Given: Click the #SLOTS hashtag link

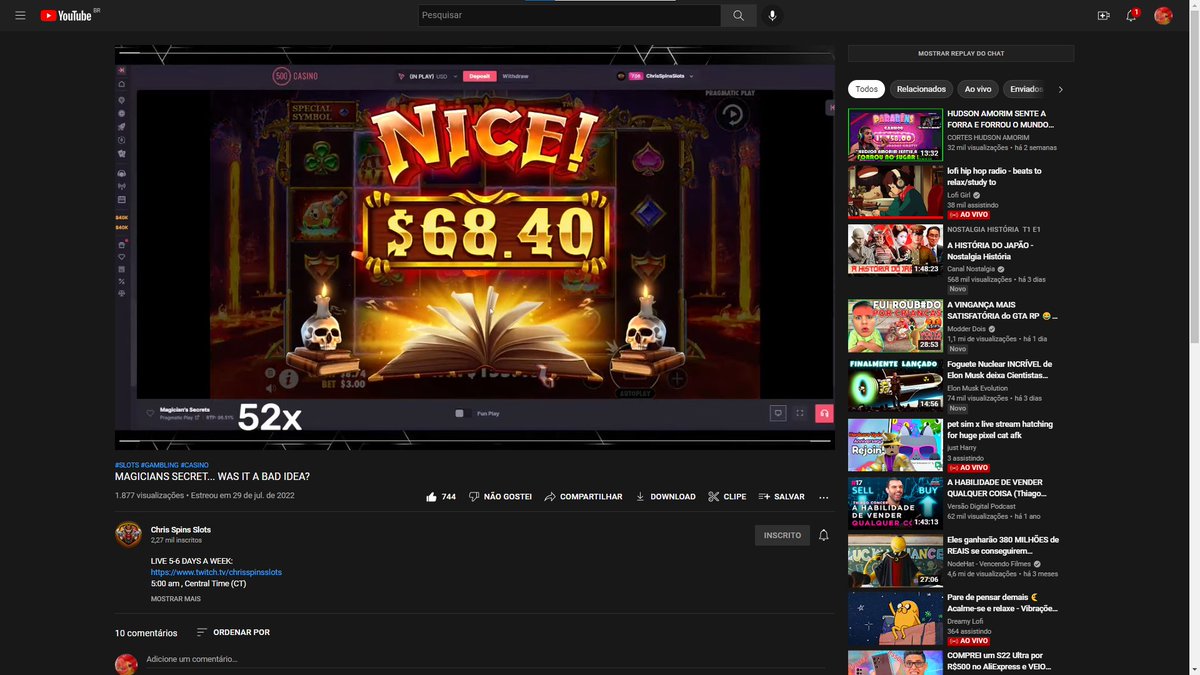Looking at the screenshot, I should (x=126, y=465).
